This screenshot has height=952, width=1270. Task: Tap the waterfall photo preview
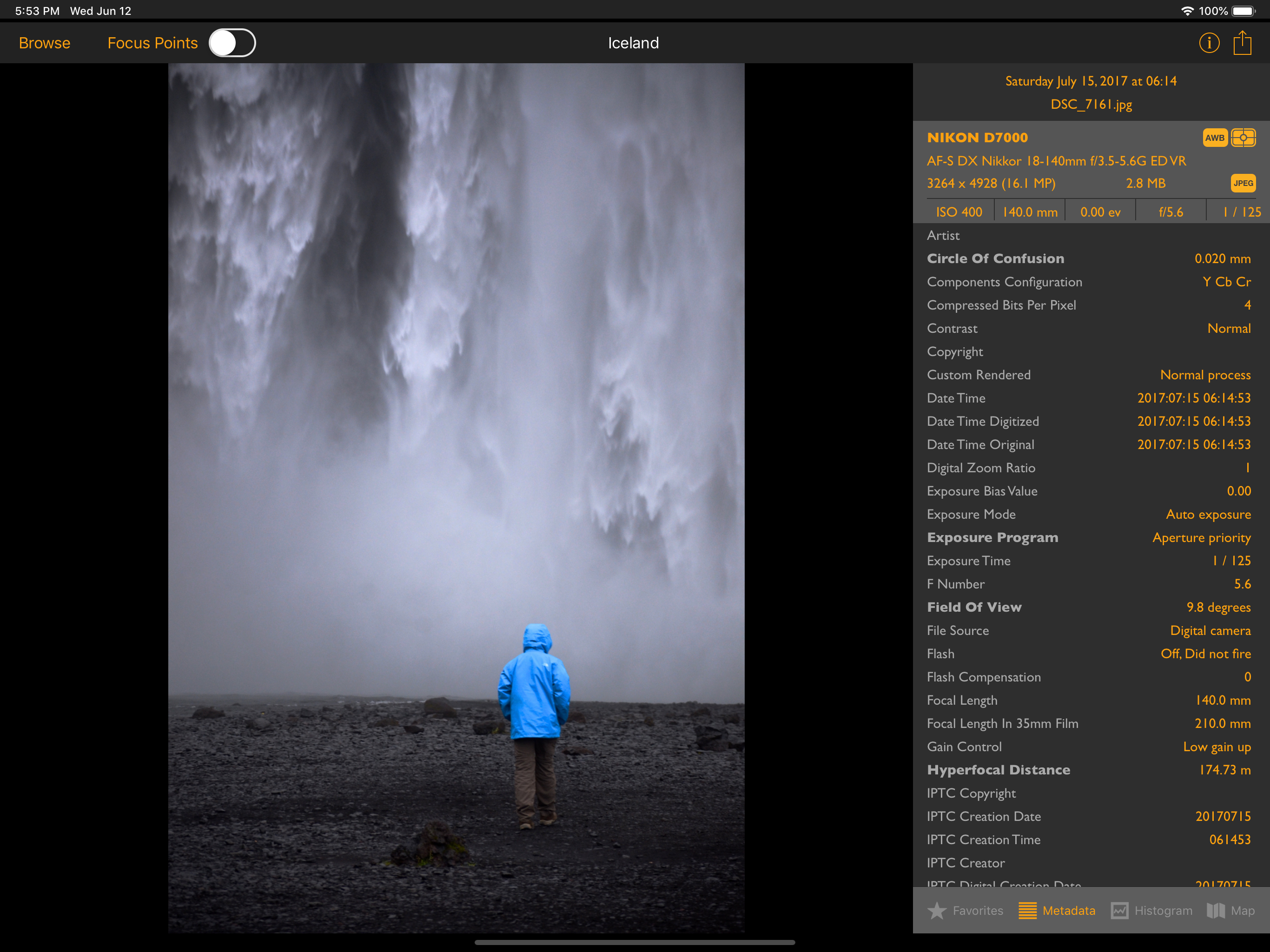tap(456, 498)
